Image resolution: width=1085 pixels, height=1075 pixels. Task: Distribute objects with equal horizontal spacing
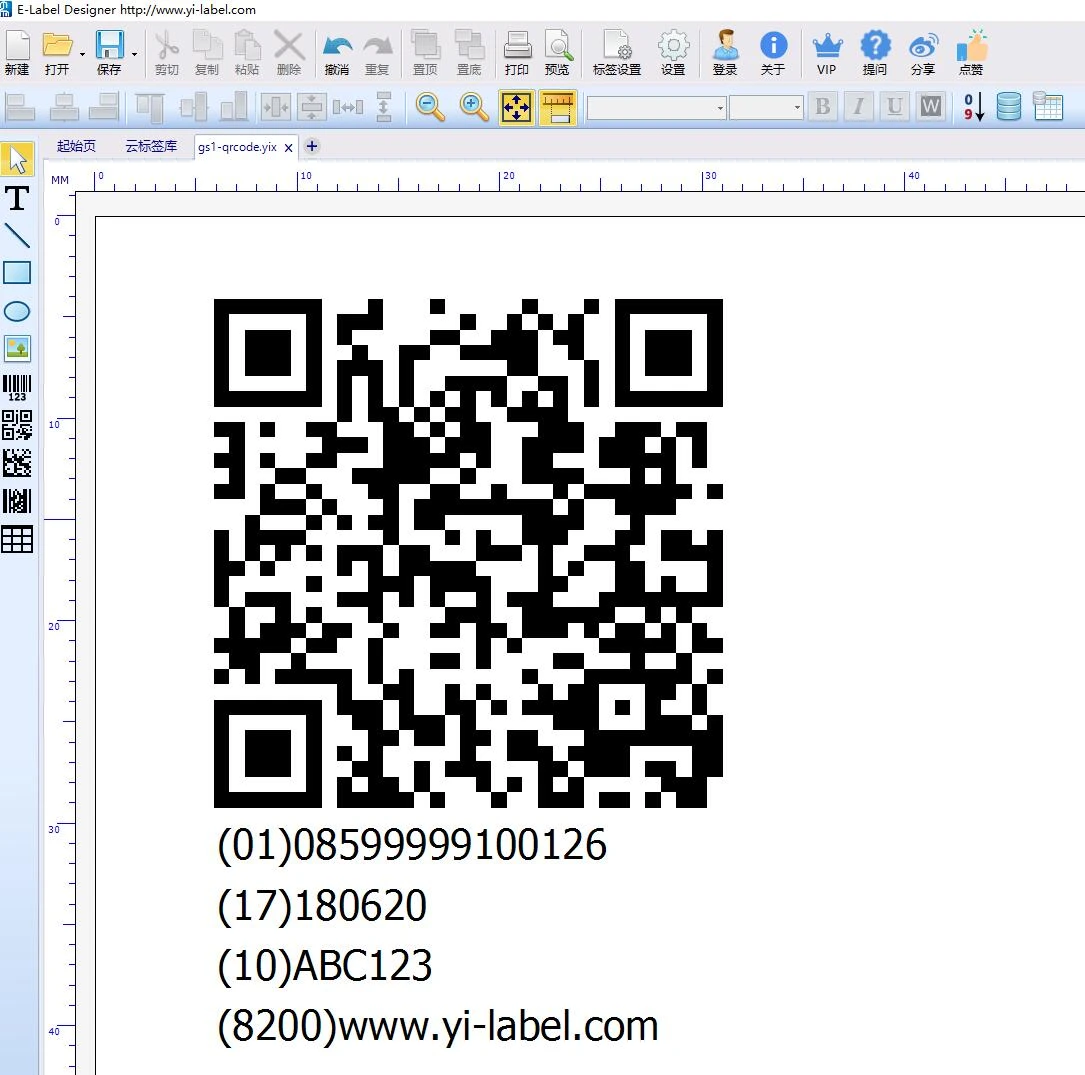click(x=348, y=107)
